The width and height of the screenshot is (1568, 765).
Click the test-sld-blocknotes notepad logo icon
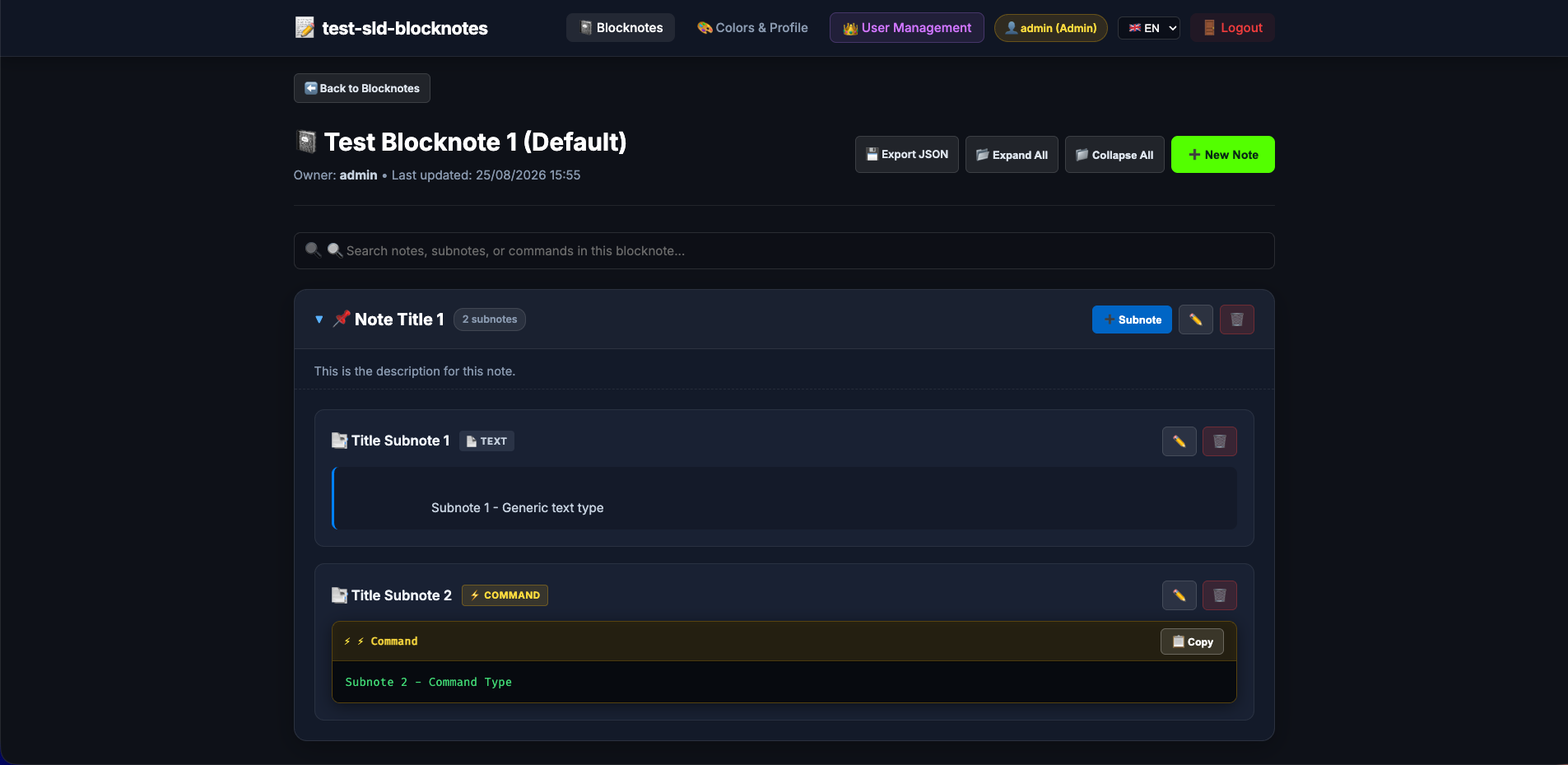tap(305, 28)
